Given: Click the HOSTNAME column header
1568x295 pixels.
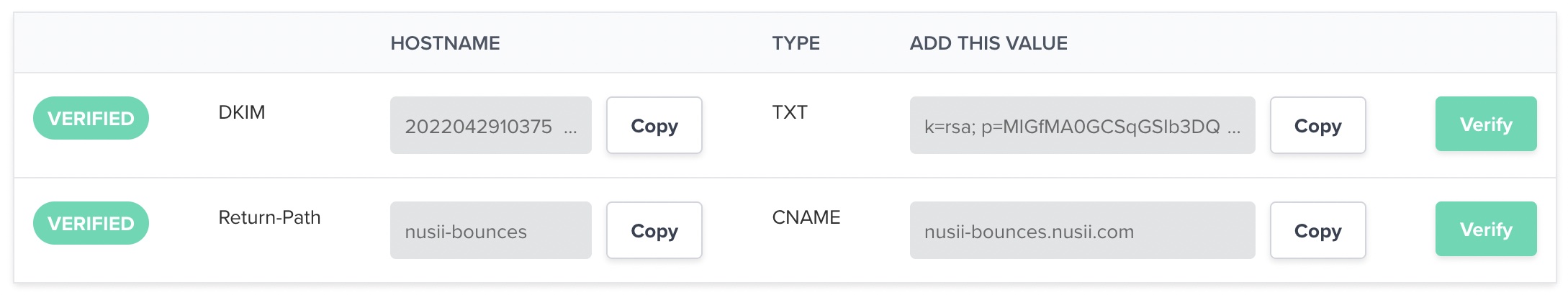Looking at the screenshot, I should click(x=445, y=43).
